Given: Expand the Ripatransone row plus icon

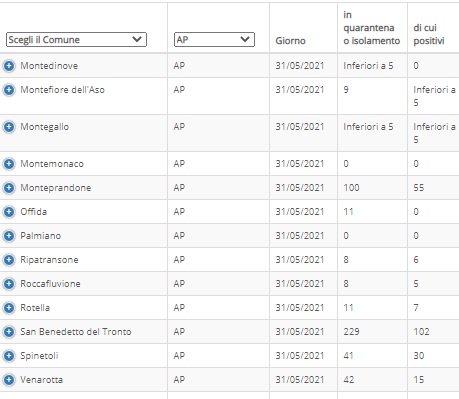Looking at the screenshot, I should tap(9, 260).
